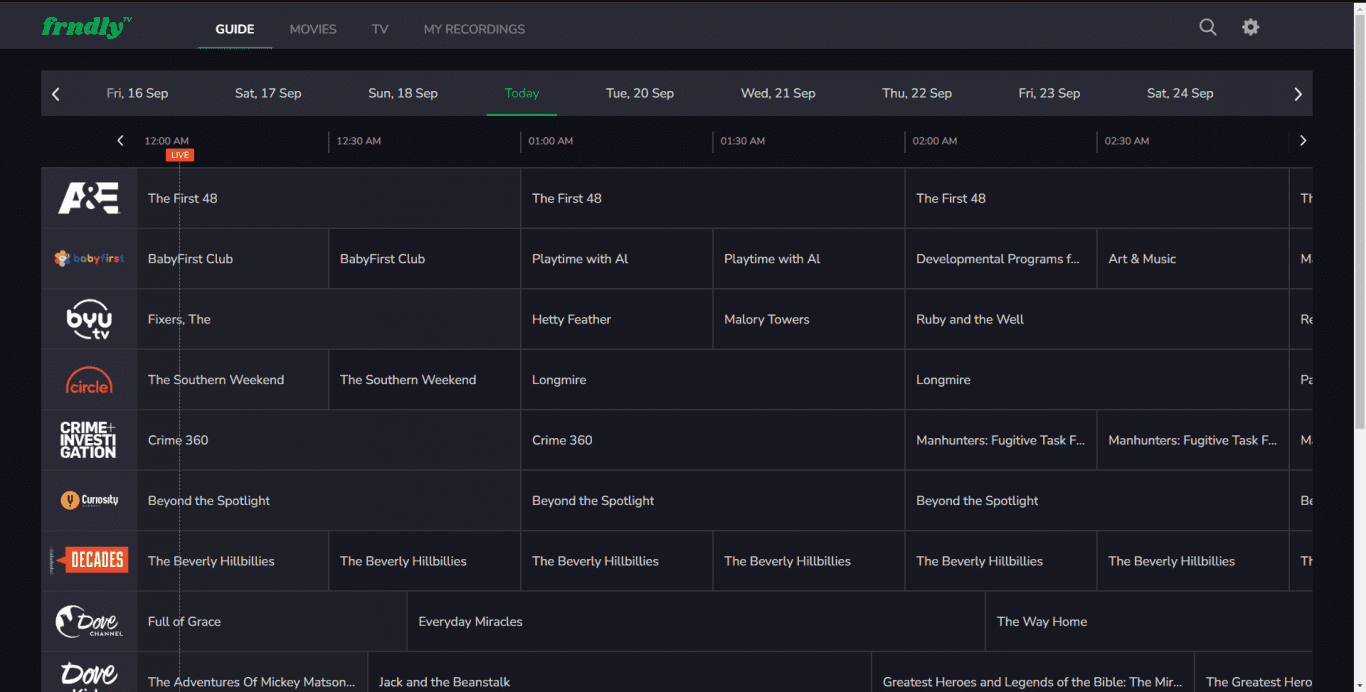Open the MY RECORDINGS tab
The height and width of the screenshot is (692, 1366).
pos(474,29)
